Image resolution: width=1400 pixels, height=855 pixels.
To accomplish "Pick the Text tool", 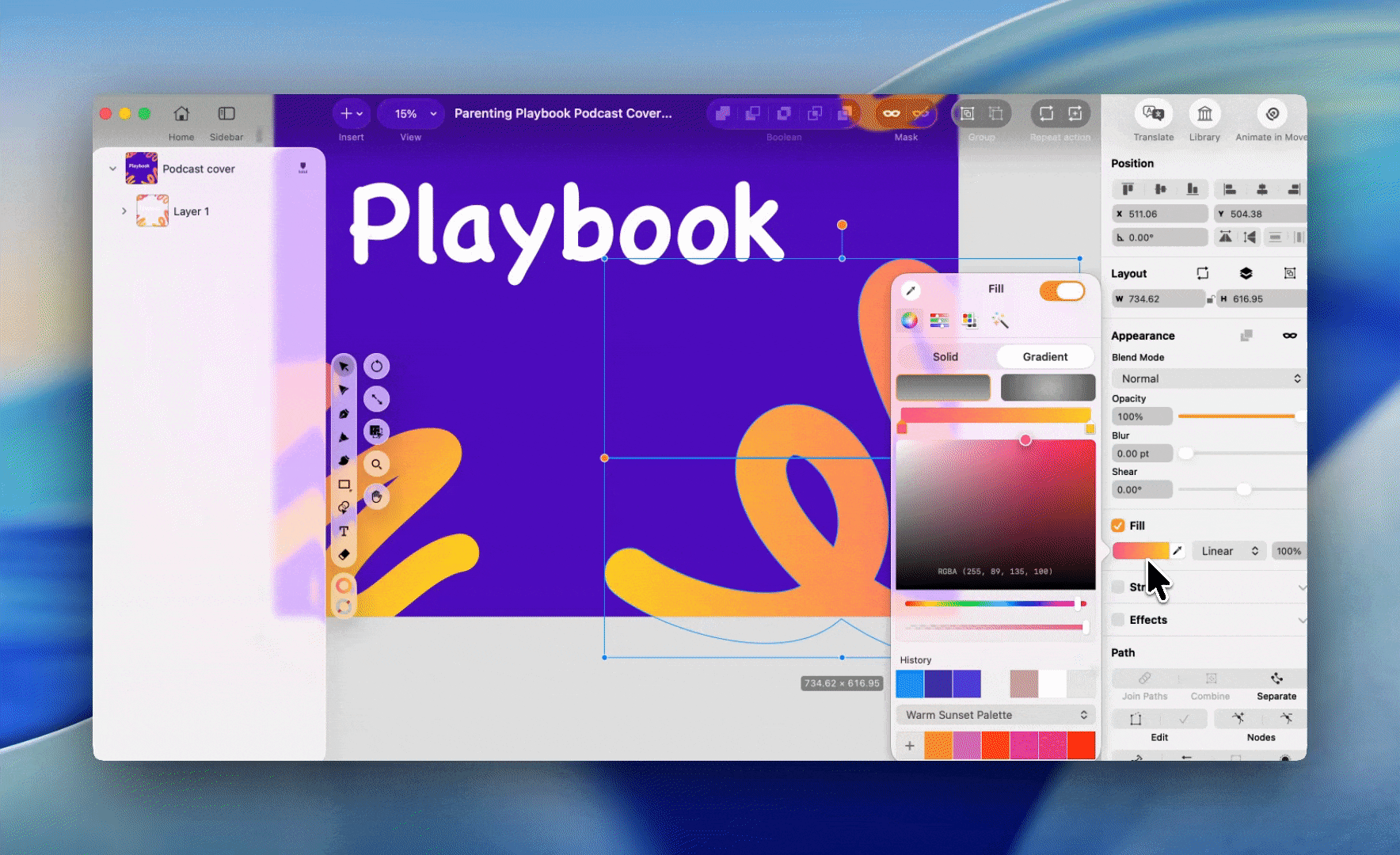I will (344, 531).
